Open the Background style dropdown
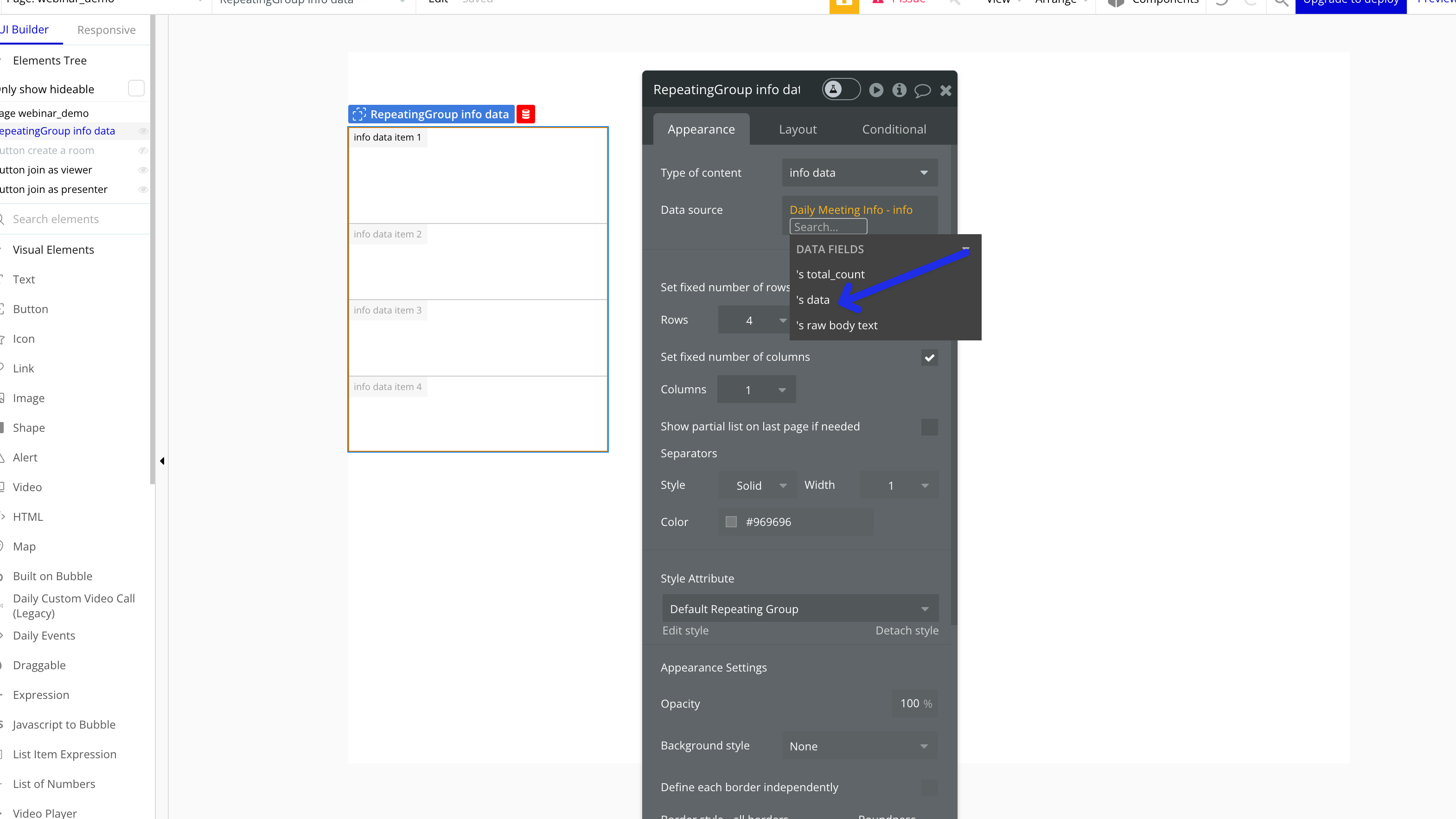Image resolution: width=1456 pixels, height=819 pixels. 859,746
